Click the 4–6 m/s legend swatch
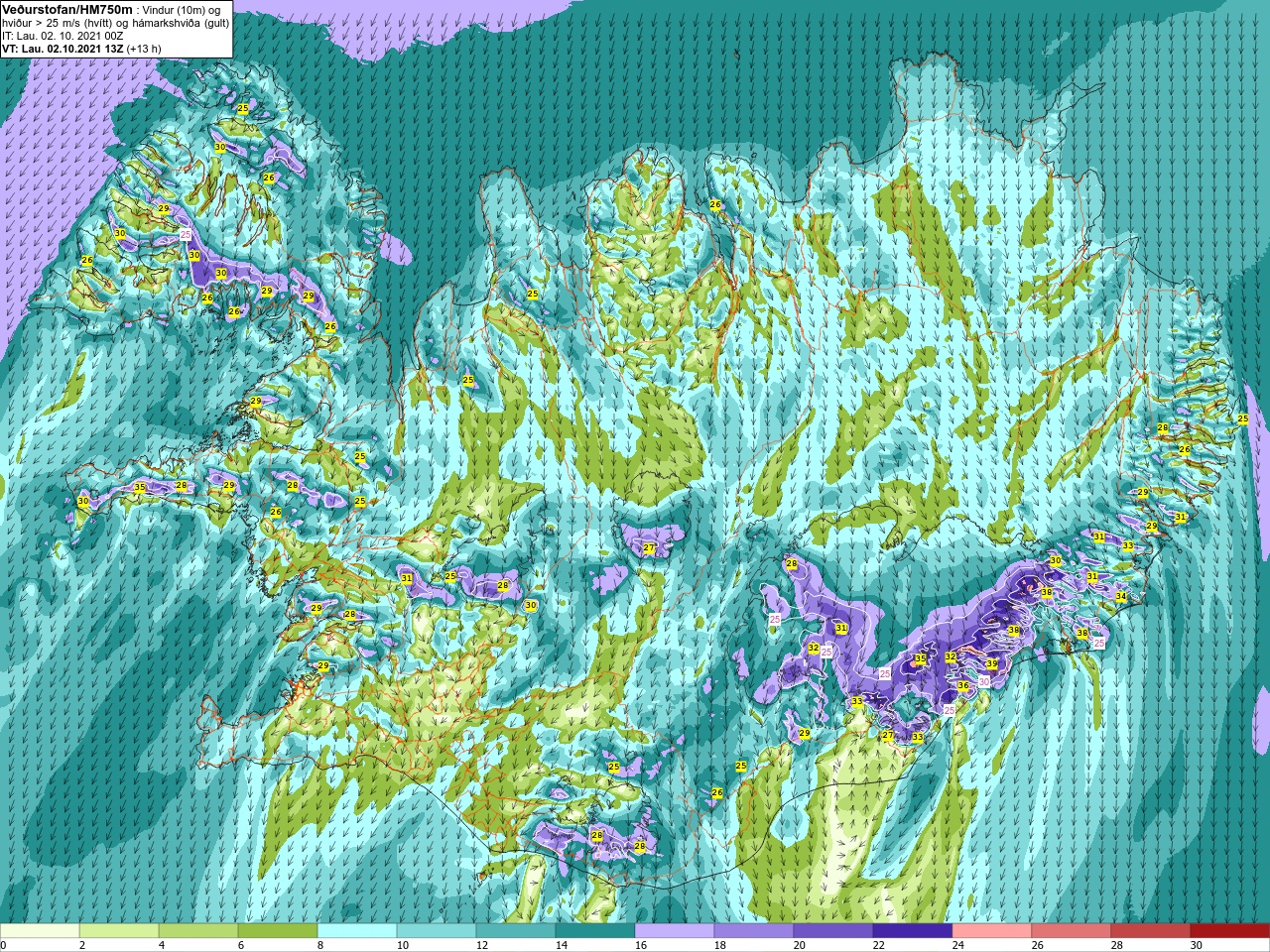 198,931
